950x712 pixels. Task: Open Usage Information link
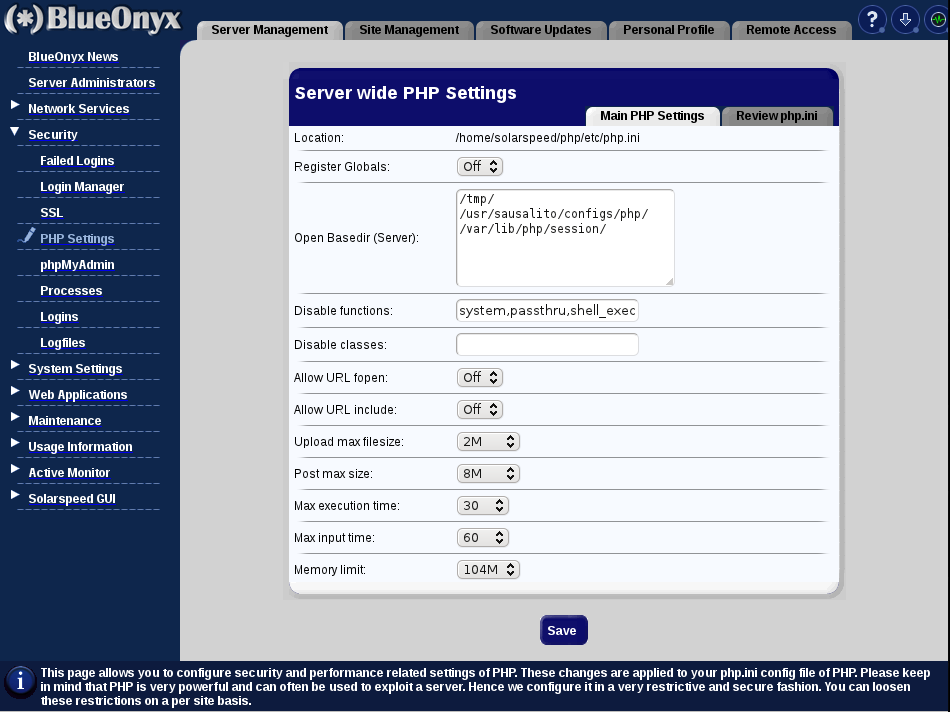coord(80,448)
